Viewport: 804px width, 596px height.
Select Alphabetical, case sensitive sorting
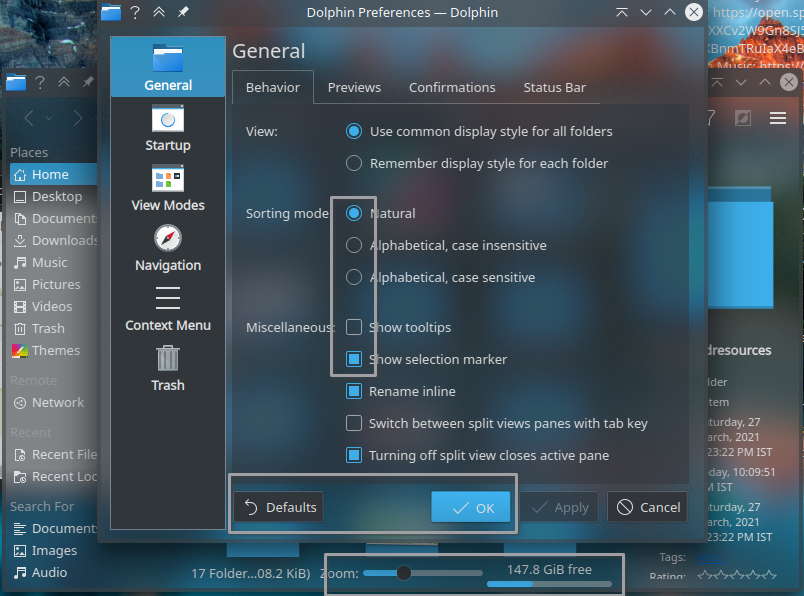coord(440,277)
